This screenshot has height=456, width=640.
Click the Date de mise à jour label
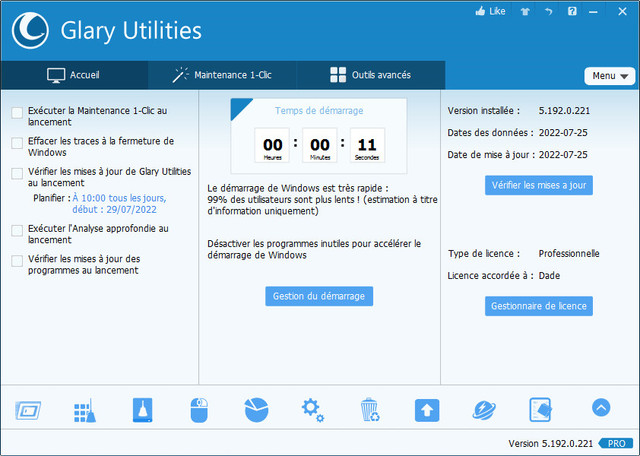coord(491,155)
